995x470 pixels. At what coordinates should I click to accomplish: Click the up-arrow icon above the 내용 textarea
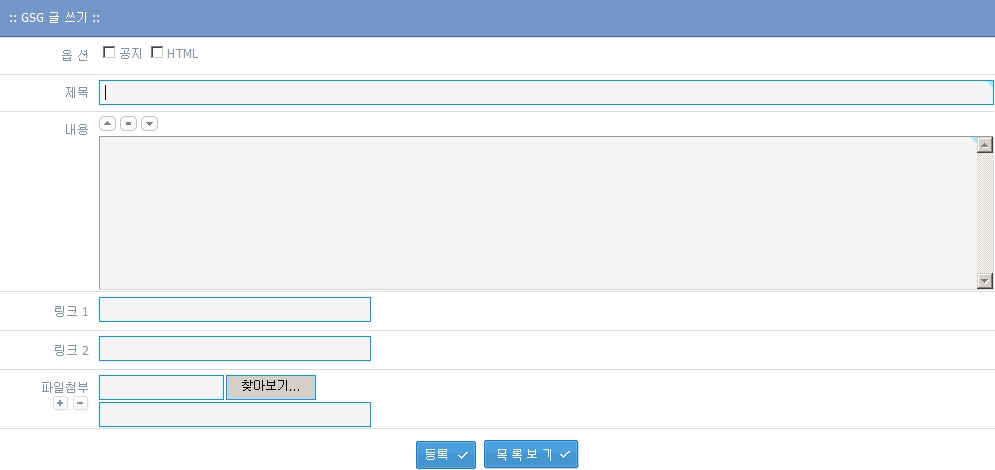[x=108, y=124]
